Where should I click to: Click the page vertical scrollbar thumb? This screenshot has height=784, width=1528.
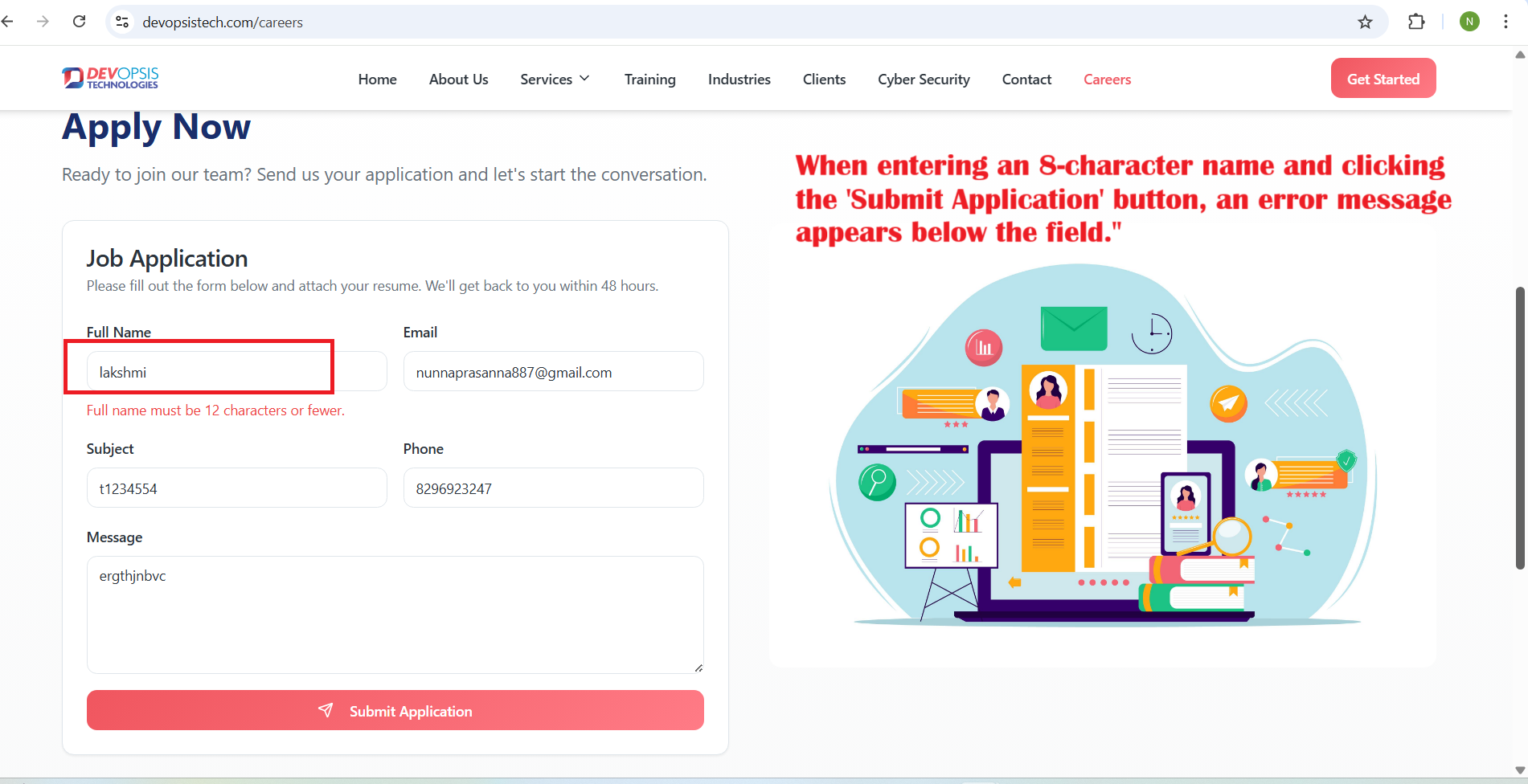pyautogui.click(x=1519, y=426)
